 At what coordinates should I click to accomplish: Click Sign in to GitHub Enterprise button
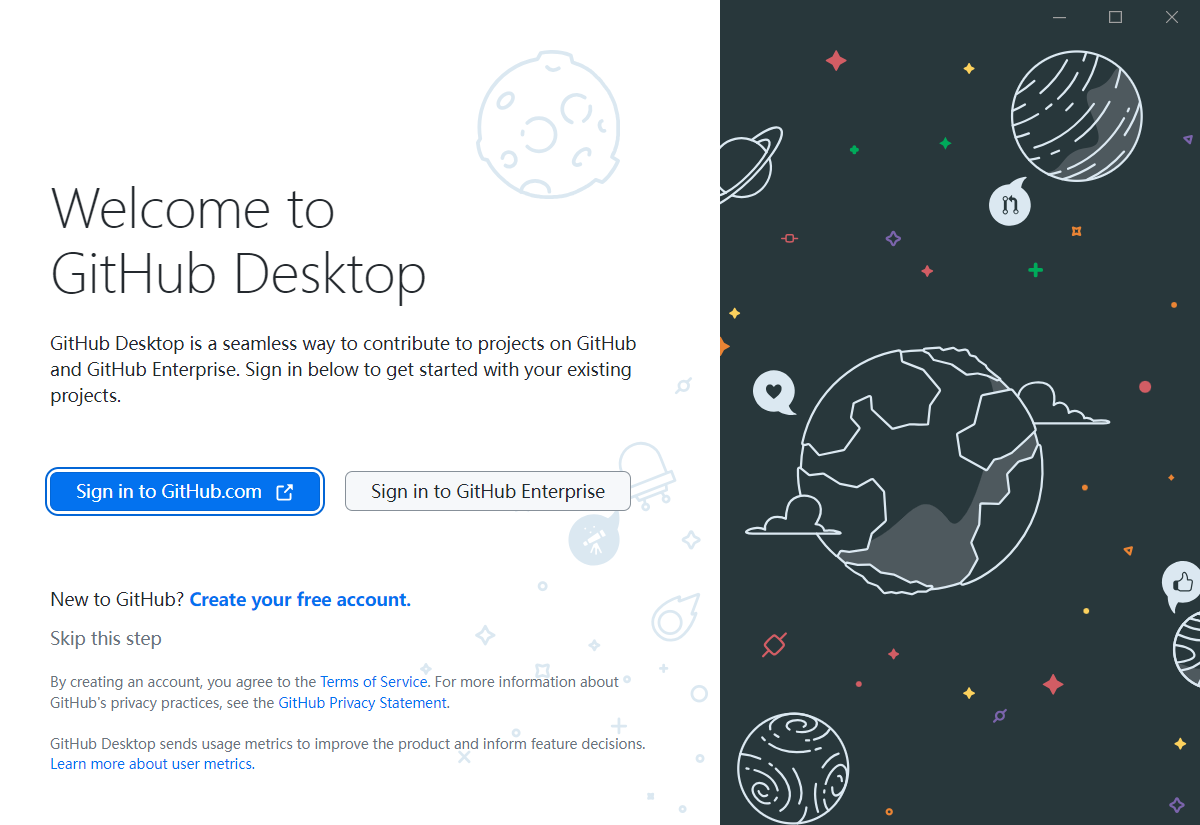[x=488, y=491]
